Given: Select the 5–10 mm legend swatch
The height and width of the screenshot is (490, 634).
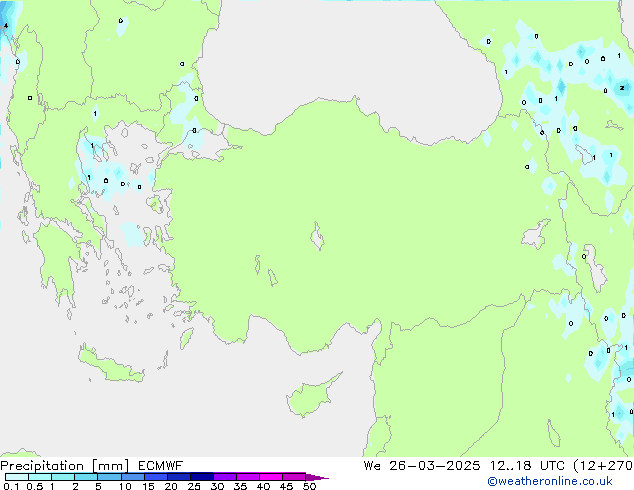Looking at the screenshot, I should coord(109,477).
